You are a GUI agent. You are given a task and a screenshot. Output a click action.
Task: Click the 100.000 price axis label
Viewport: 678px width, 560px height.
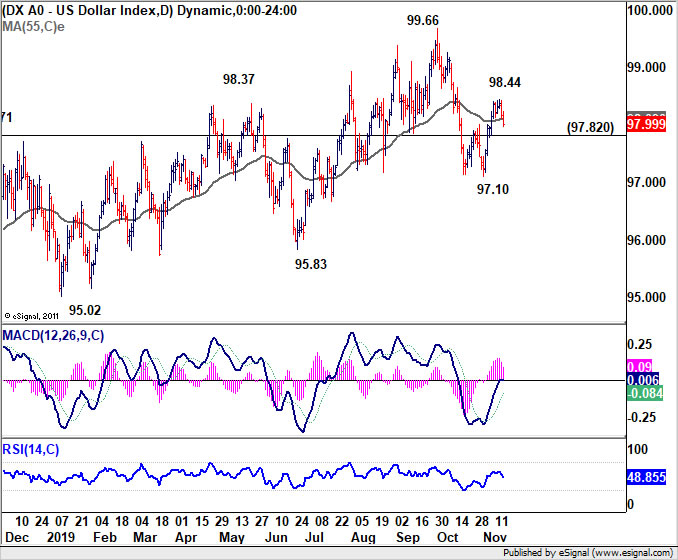[650, 10]
